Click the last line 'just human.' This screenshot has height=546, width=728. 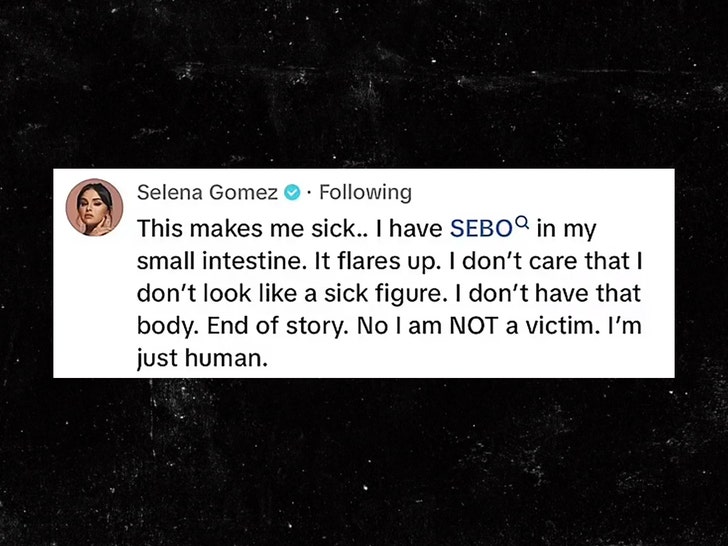[204, 359]
